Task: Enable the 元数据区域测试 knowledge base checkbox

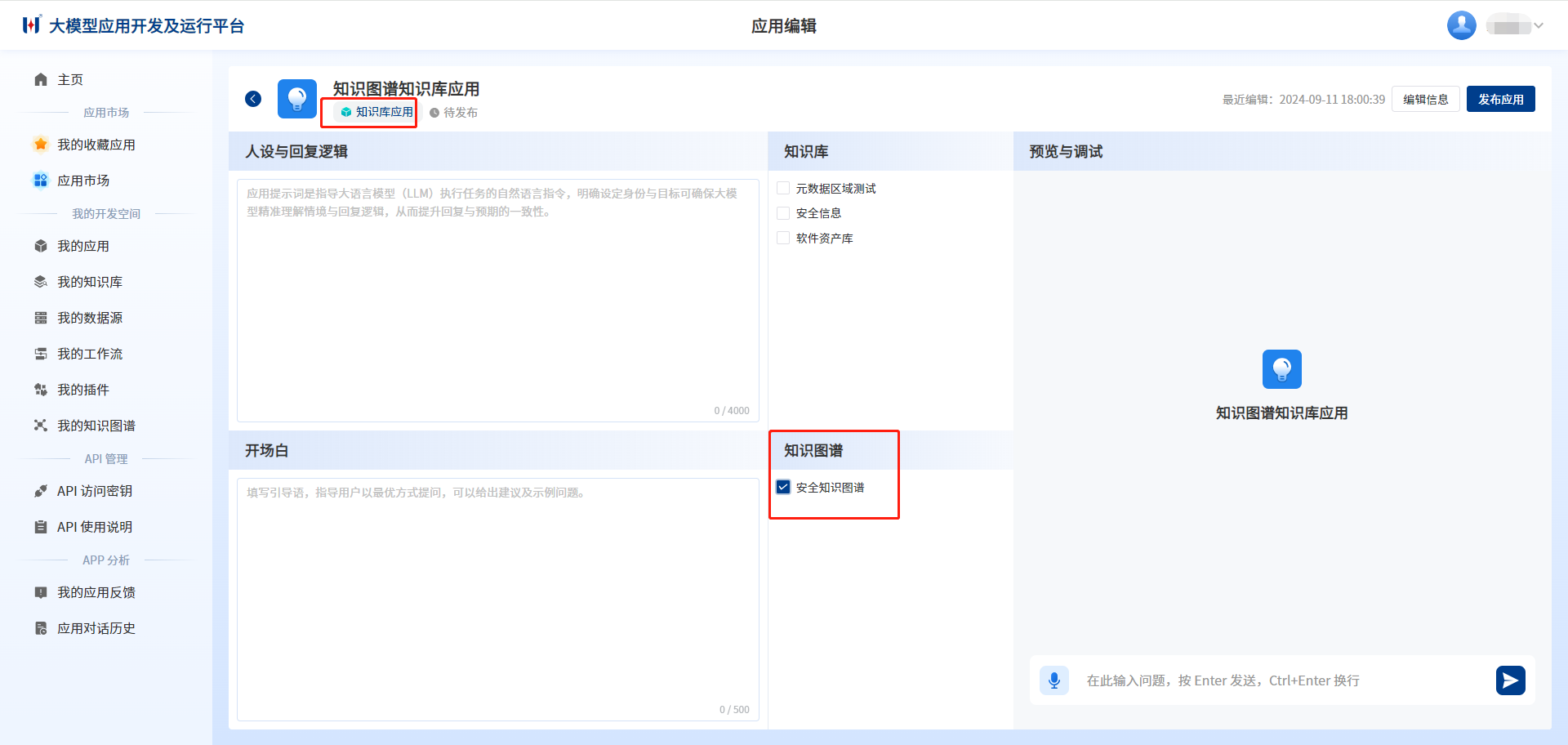Action: 783,189
